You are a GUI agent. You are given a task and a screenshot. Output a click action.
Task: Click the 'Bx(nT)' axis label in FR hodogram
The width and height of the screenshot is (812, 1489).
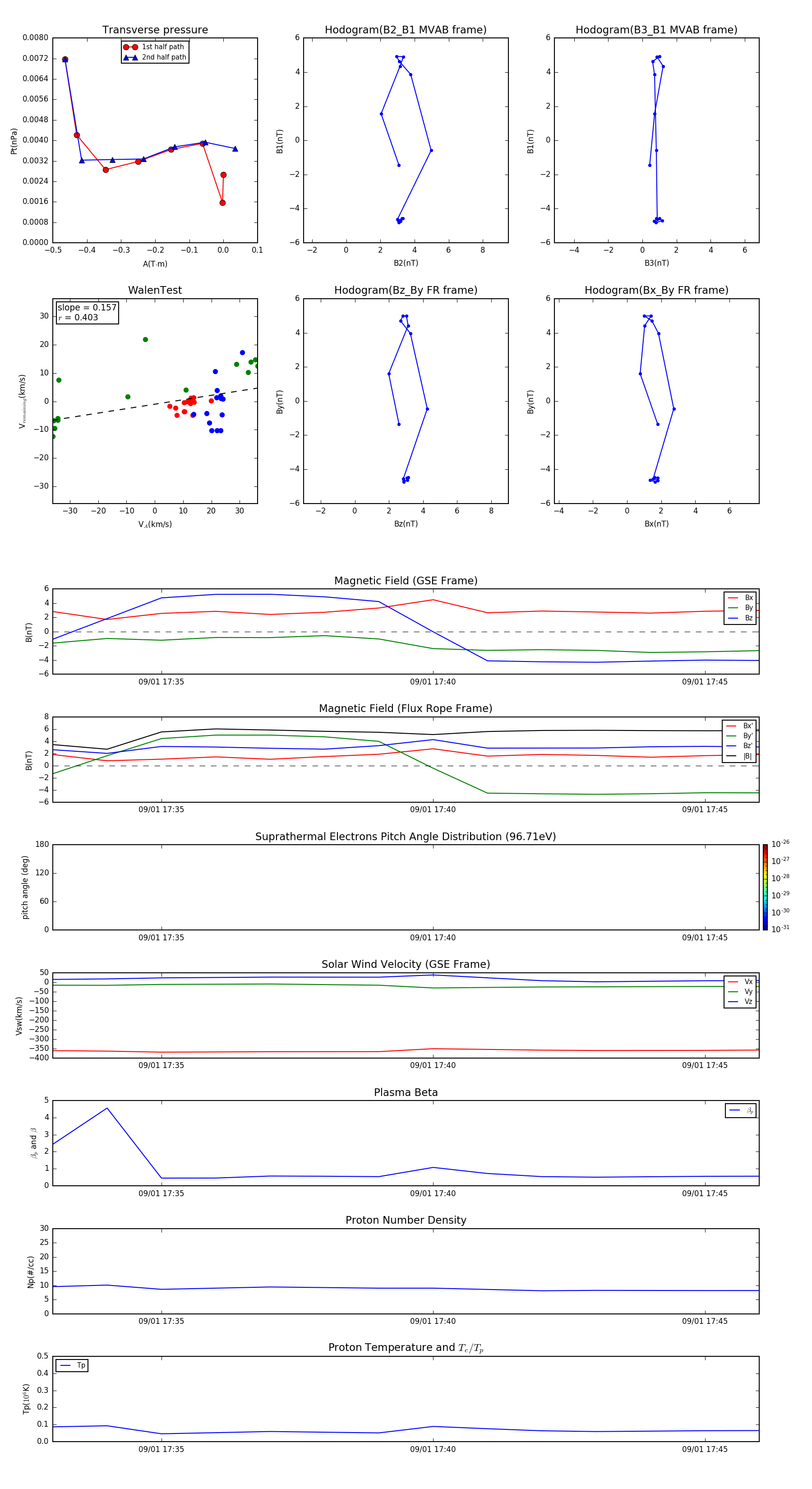pyautogui.click(x=656, y=524)
